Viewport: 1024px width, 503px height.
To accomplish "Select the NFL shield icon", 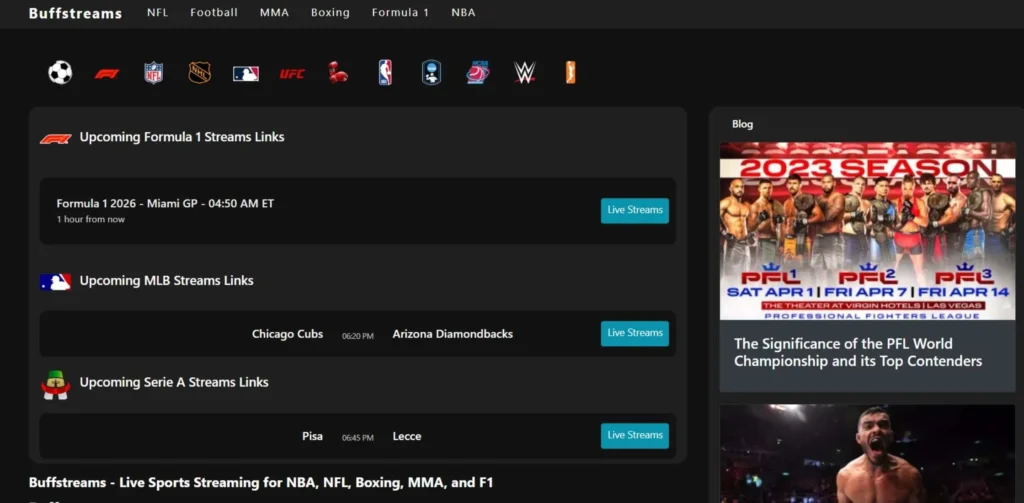I will coord(153,73).
